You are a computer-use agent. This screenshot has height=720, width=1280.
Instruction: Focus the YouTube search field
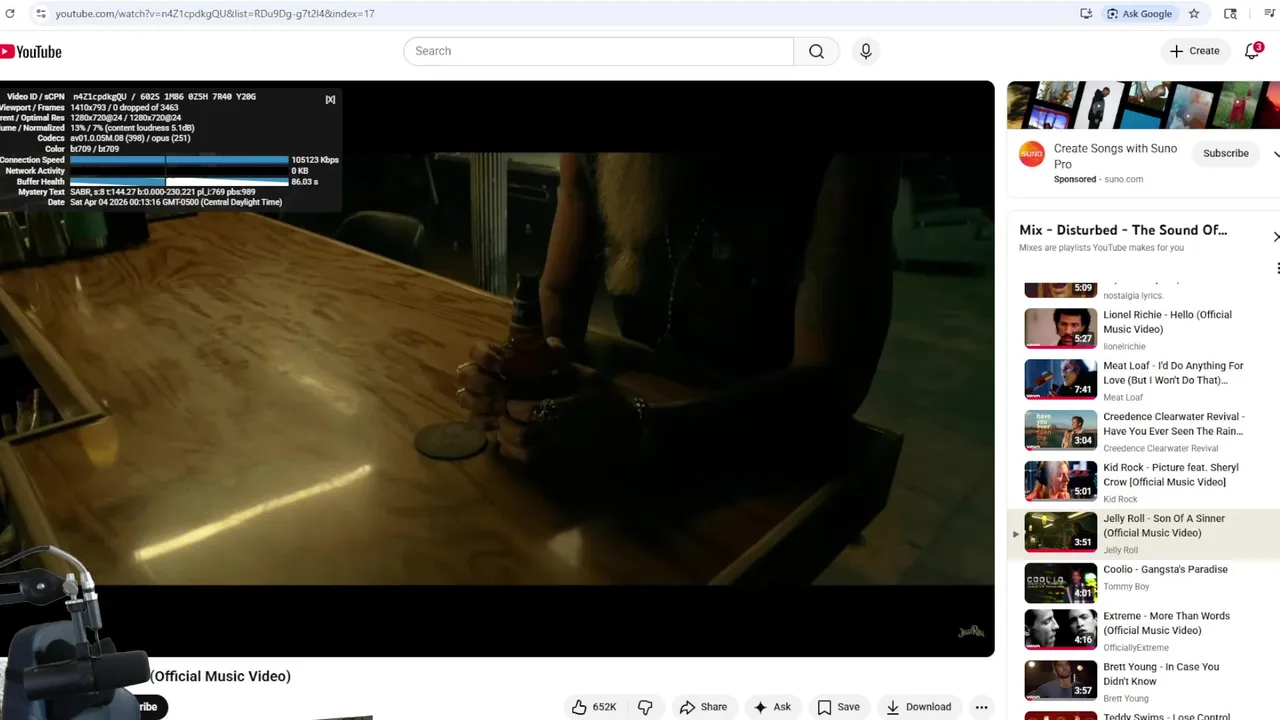(598, 51)
